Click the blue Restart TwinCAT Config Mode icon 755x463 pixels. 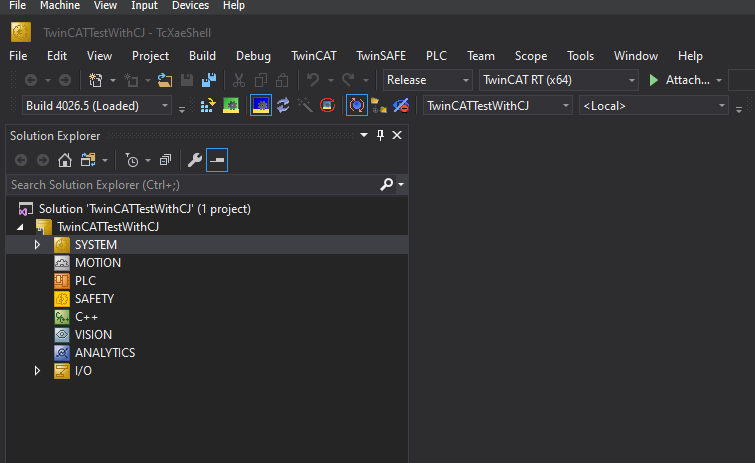point(260,105)
